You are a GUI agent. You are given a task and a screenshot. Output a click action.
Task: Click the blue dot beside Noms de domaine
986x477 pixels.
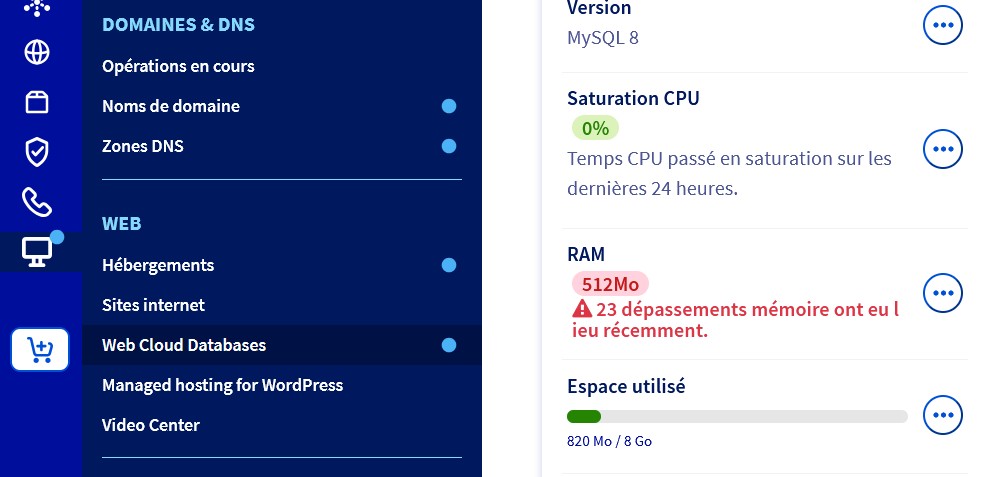[448, 106]
